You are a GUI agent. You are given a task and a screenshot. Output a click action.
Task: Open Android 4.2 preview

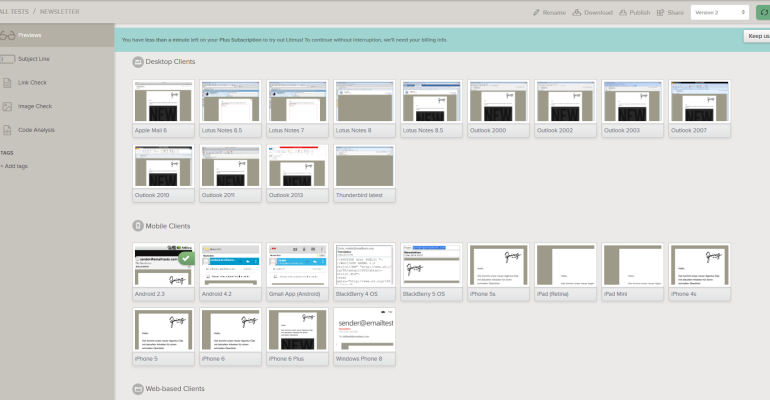click(x=230, y=271)
